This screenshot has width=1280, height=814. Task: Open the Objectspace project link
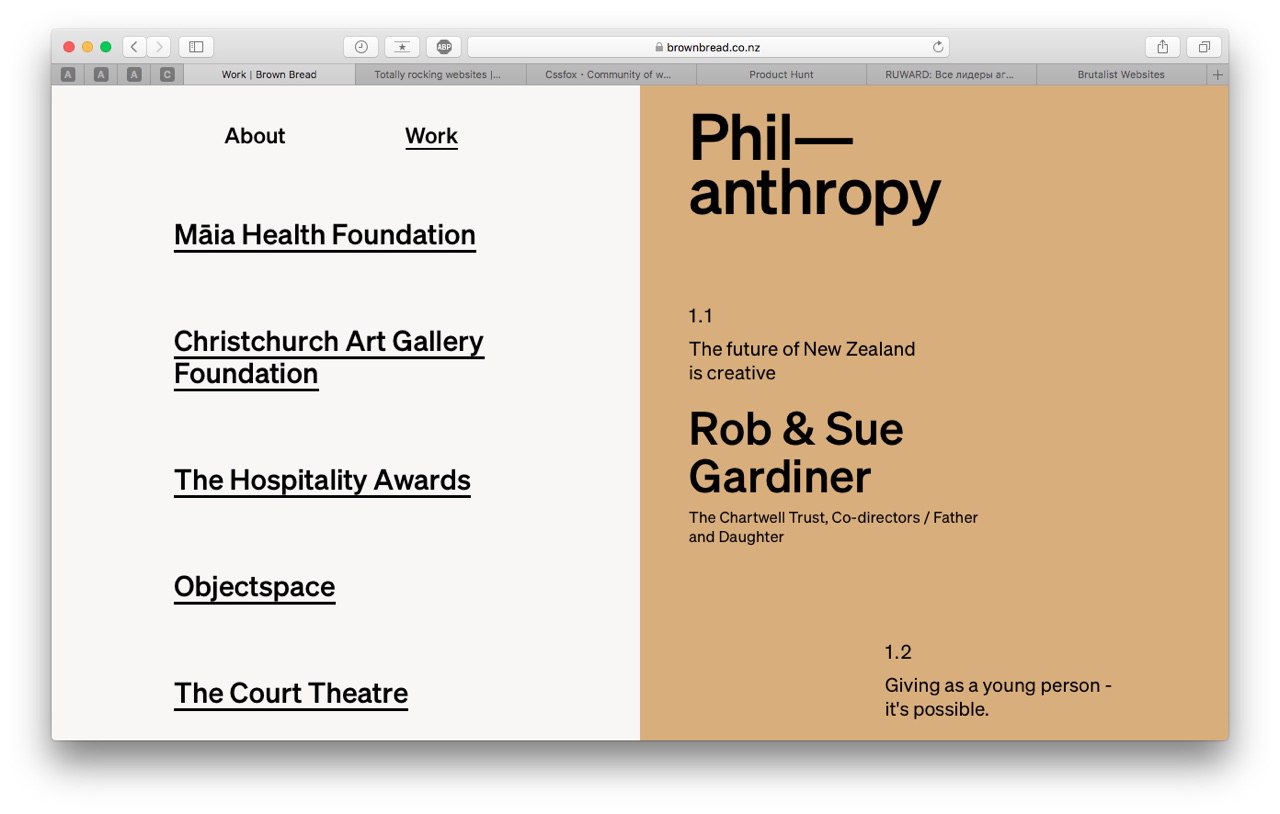(254, 587)
